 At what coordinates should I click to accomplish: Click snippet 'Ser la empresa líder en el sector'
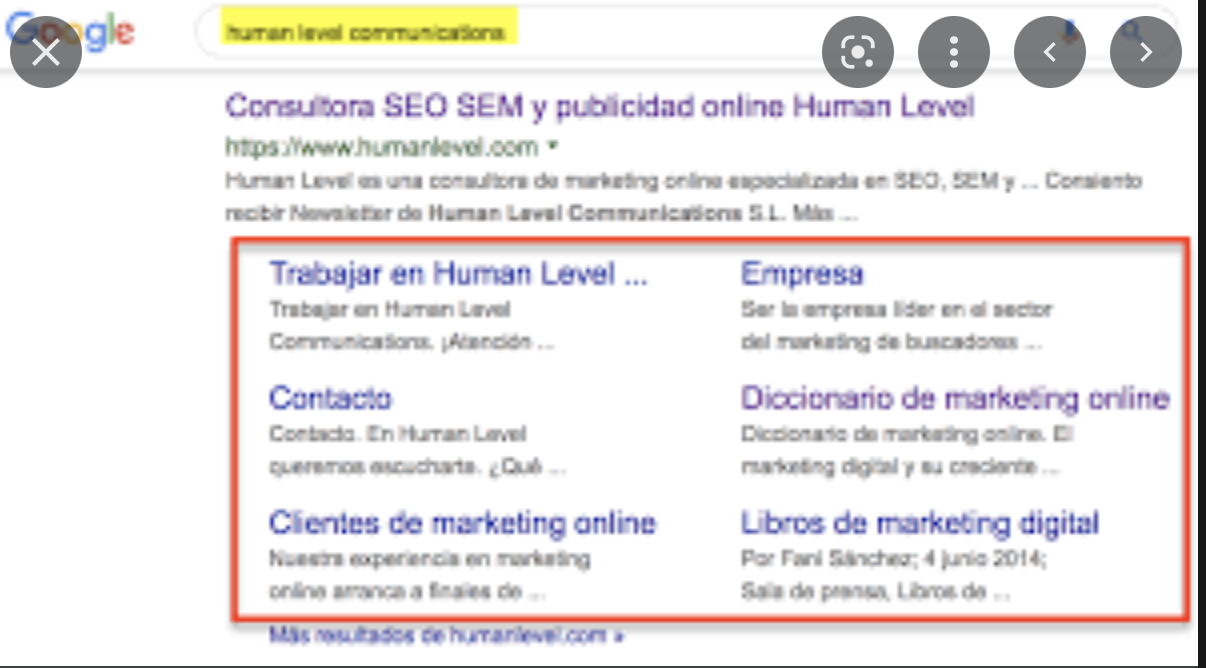point(897,310)
